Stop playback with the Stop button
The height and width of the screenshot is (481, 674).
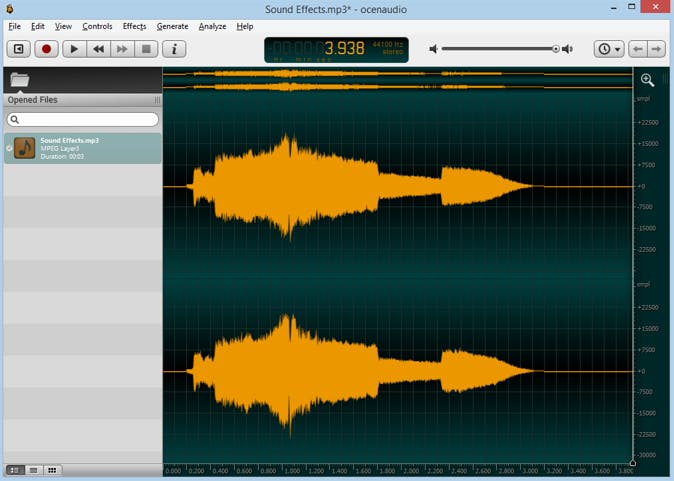pos(146,49)
